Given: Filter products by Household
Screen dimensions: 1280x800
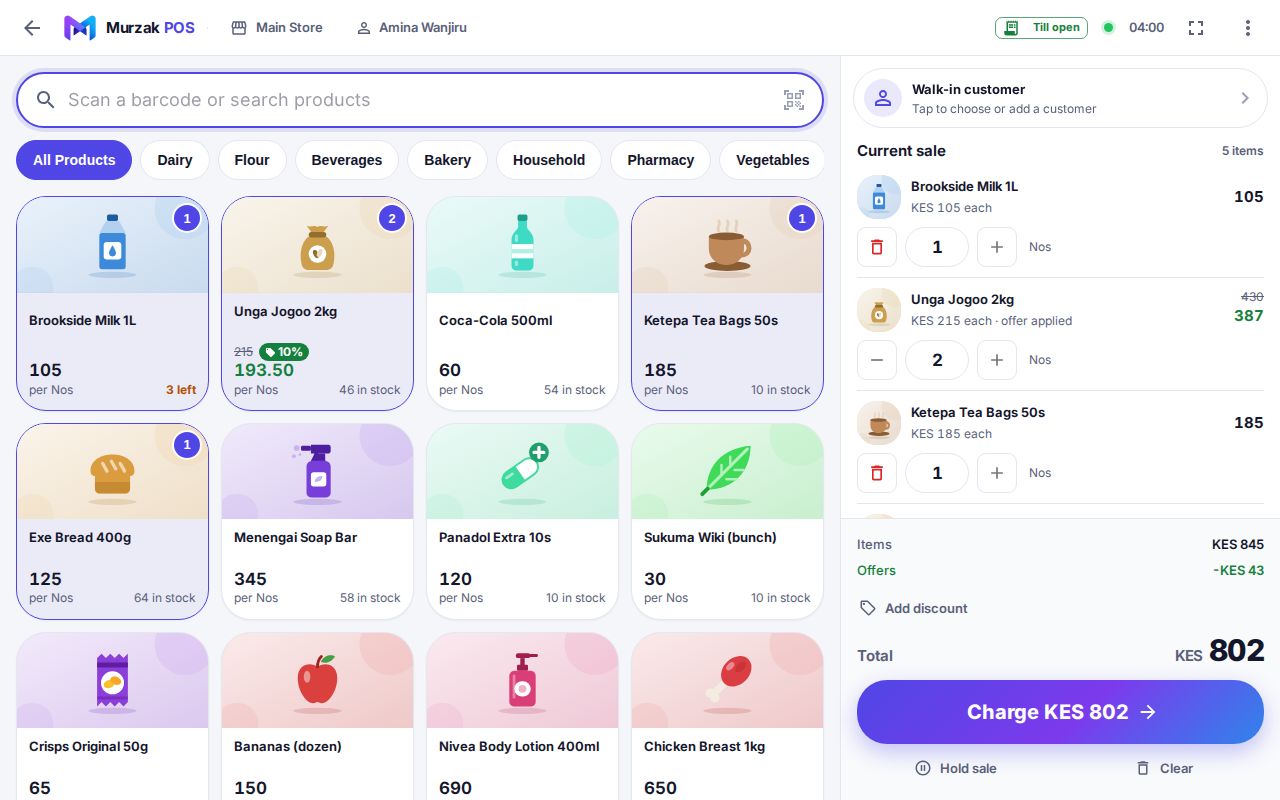Looking at the screenshot, I should click(x=549, y=160).
